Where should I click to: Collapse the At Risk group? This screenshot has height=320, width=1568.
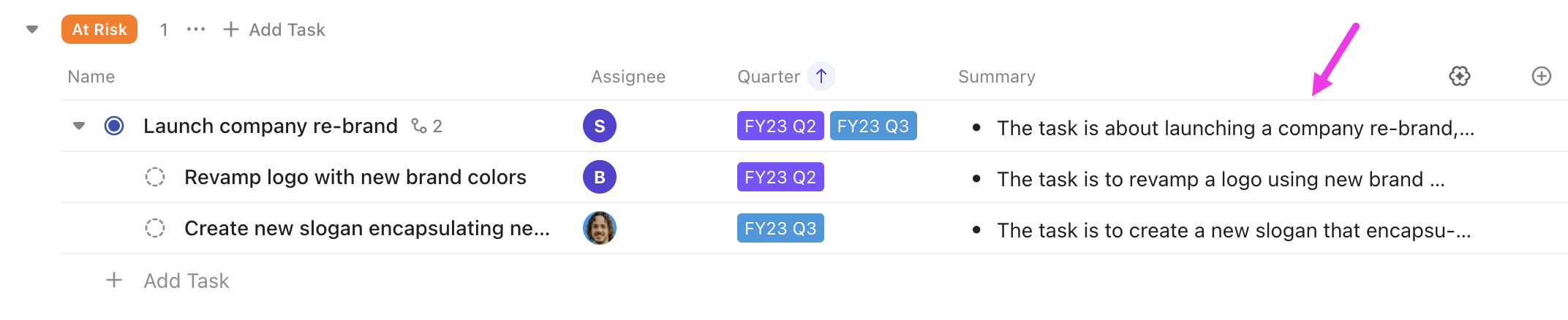tap(32, 29)
